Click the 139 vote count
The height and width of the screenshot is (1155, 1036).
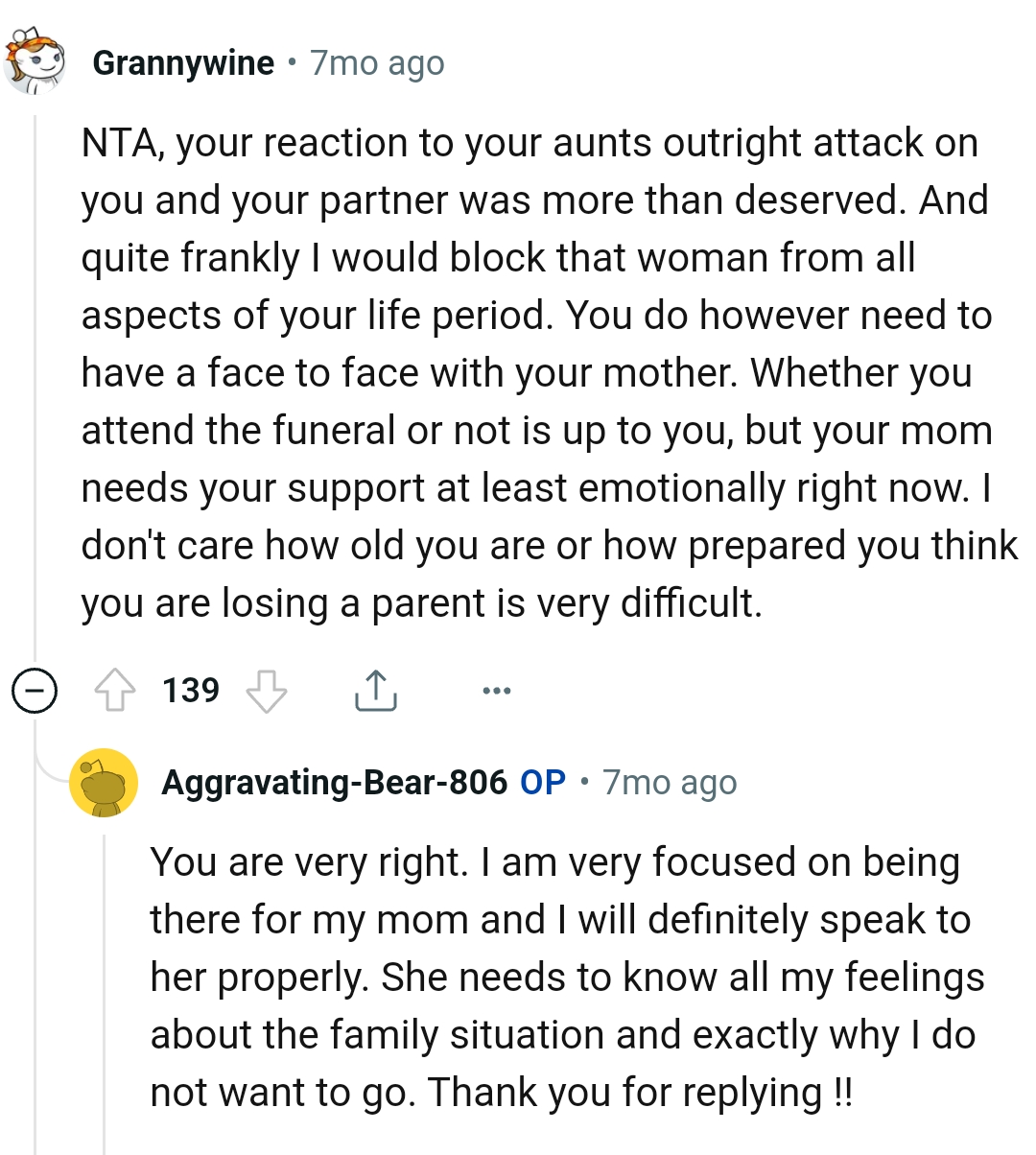[191, 689]
